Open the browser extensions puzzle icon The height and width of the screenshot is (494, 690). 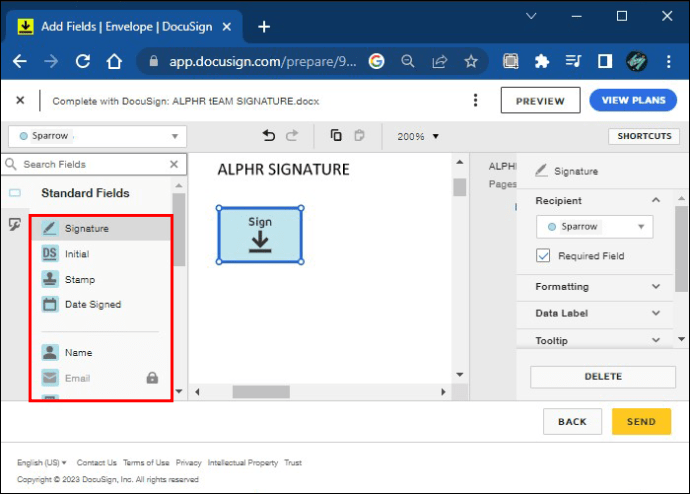[x=542, y=61]
